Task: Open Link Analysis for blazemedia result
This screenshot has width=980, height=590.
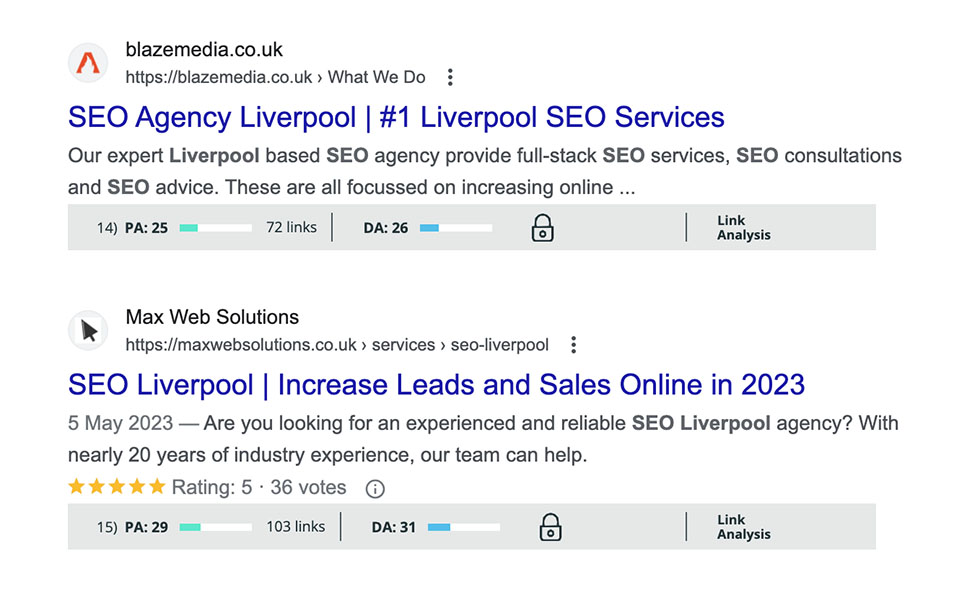Action: [744, 228]
